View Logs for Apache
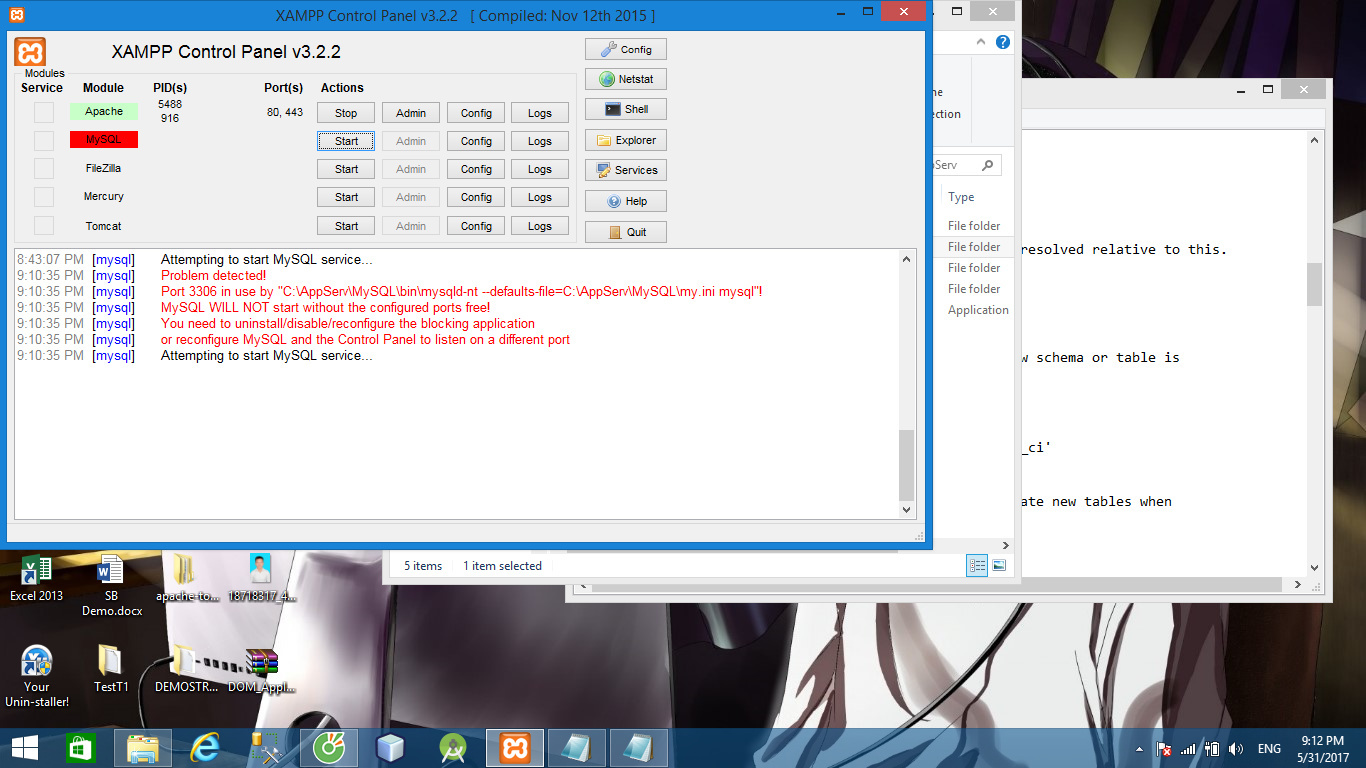Image resolution: width=1366 pixels, height=768 pixels. (x=540, y=113)
